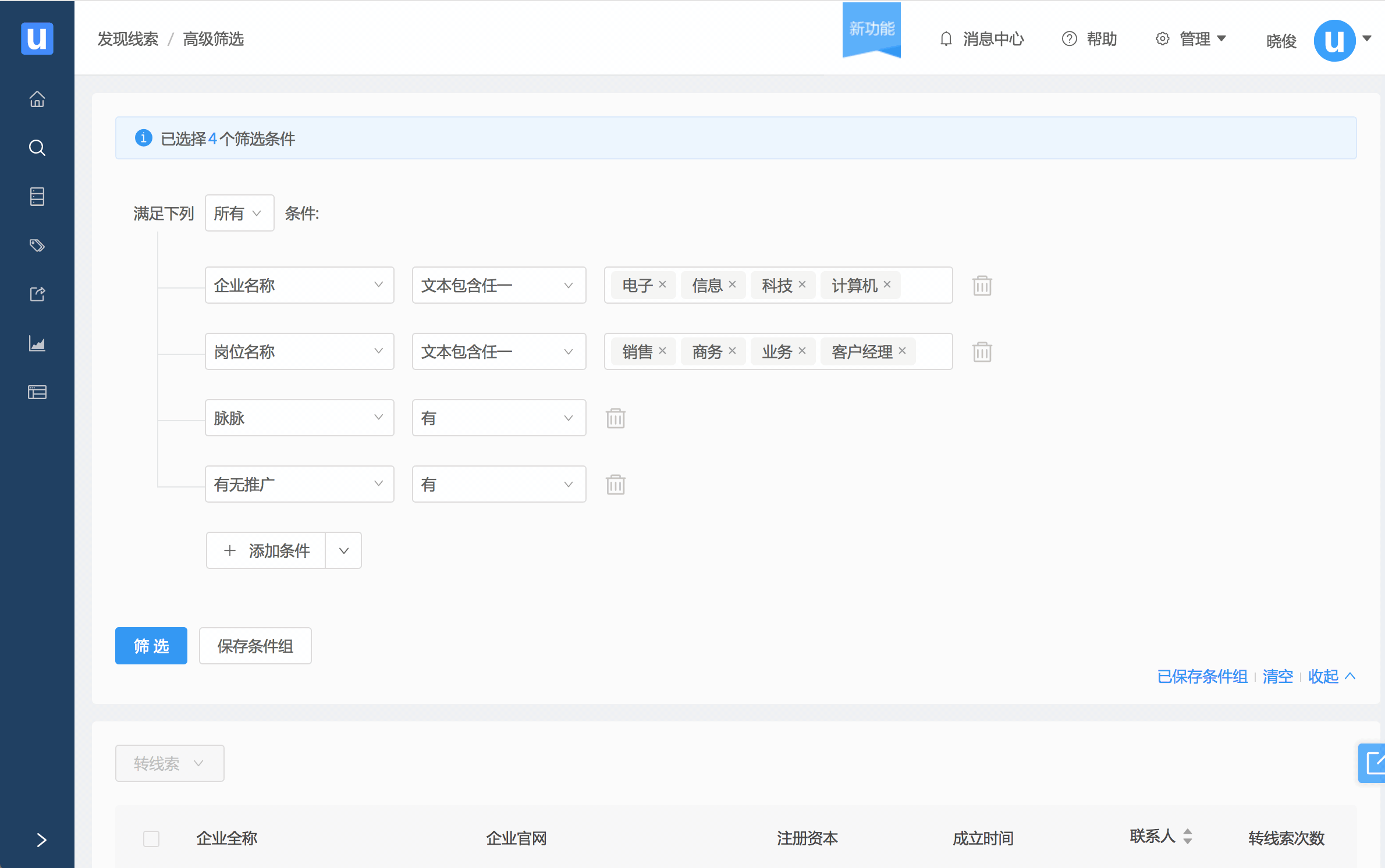Open the 转线索 dropdown button
The height and width of the screenshot is (868, 1385).
coord(169,763)
